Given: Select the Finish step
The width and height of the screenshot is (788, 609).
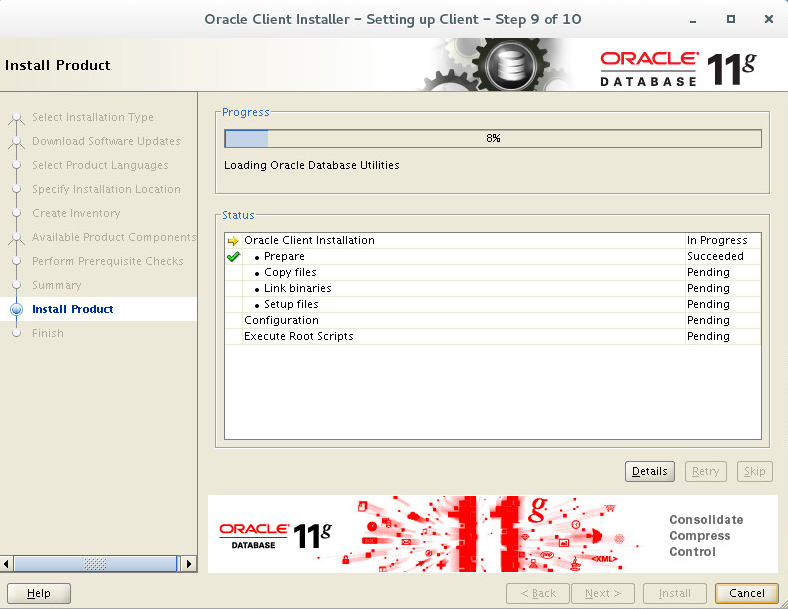Looking at the screenshot, I should [x=48, y=334].
